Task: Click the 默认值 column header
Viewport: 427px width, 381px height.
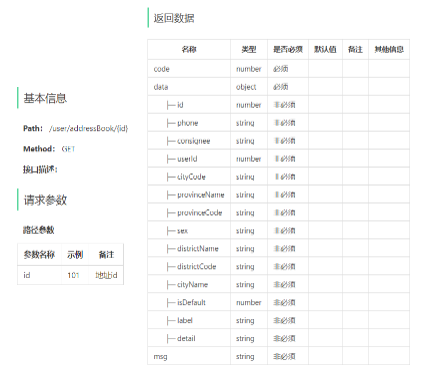Action: click(325, 50)
